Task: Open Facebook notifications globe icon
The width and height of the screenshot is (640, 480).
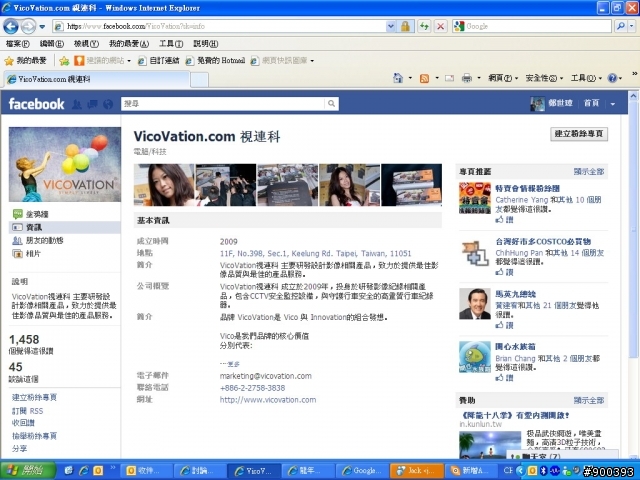Action: tap(108, 104)
